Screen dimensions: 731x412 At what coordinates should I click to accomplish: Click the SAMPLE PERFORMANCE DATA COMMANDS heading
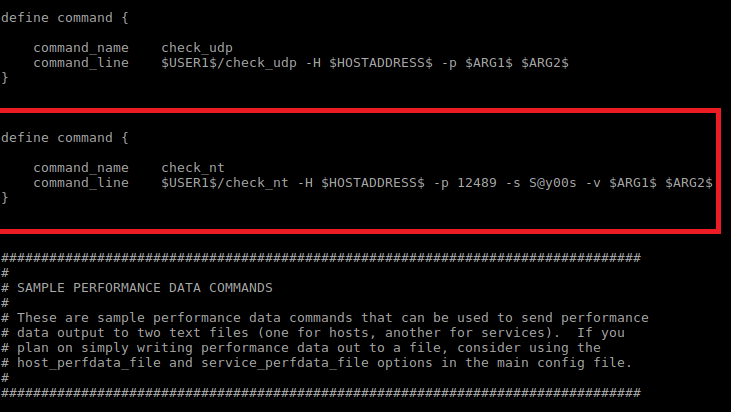pos(144,287)
